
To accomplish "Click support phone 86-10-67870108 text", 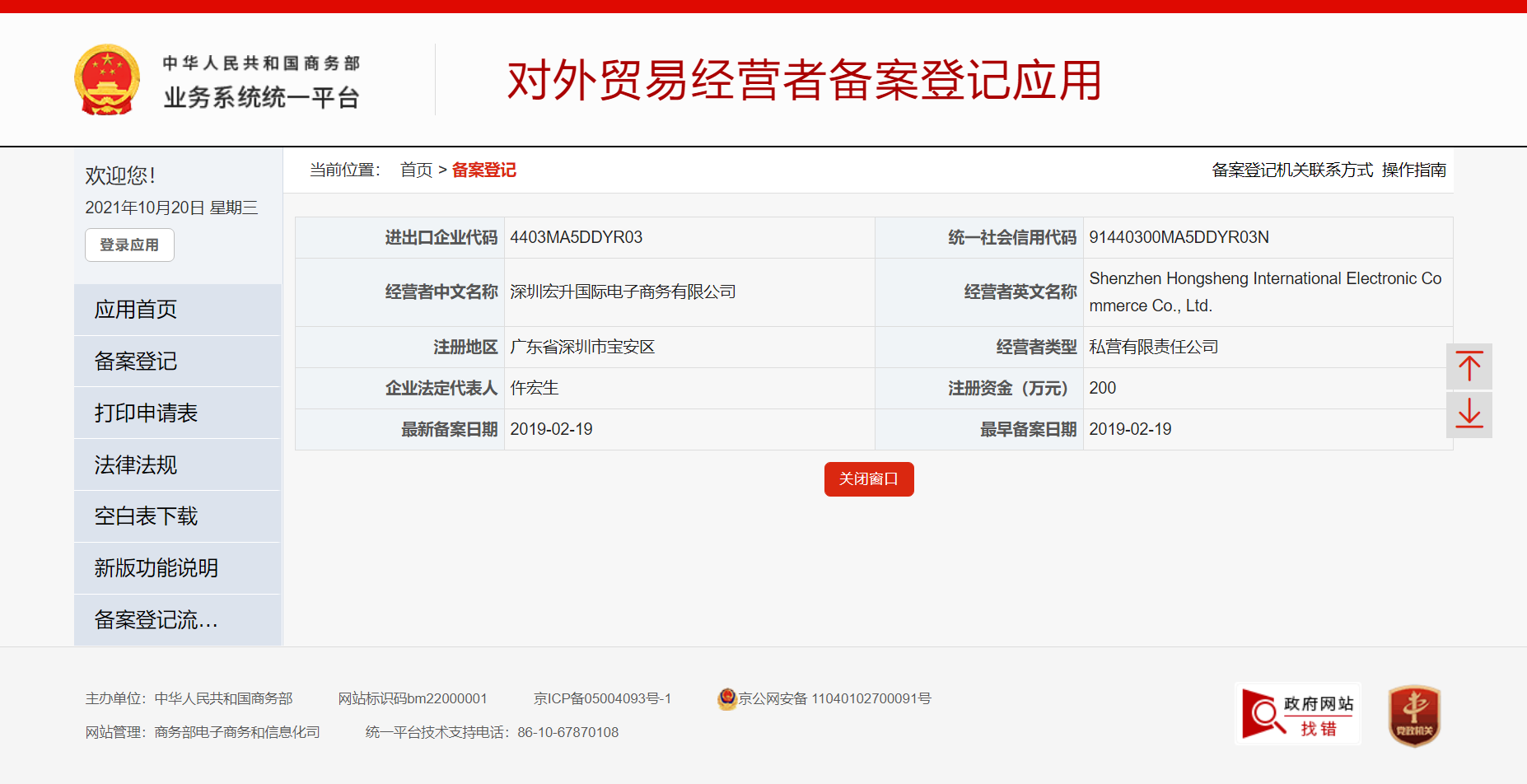I will (568, 732).
